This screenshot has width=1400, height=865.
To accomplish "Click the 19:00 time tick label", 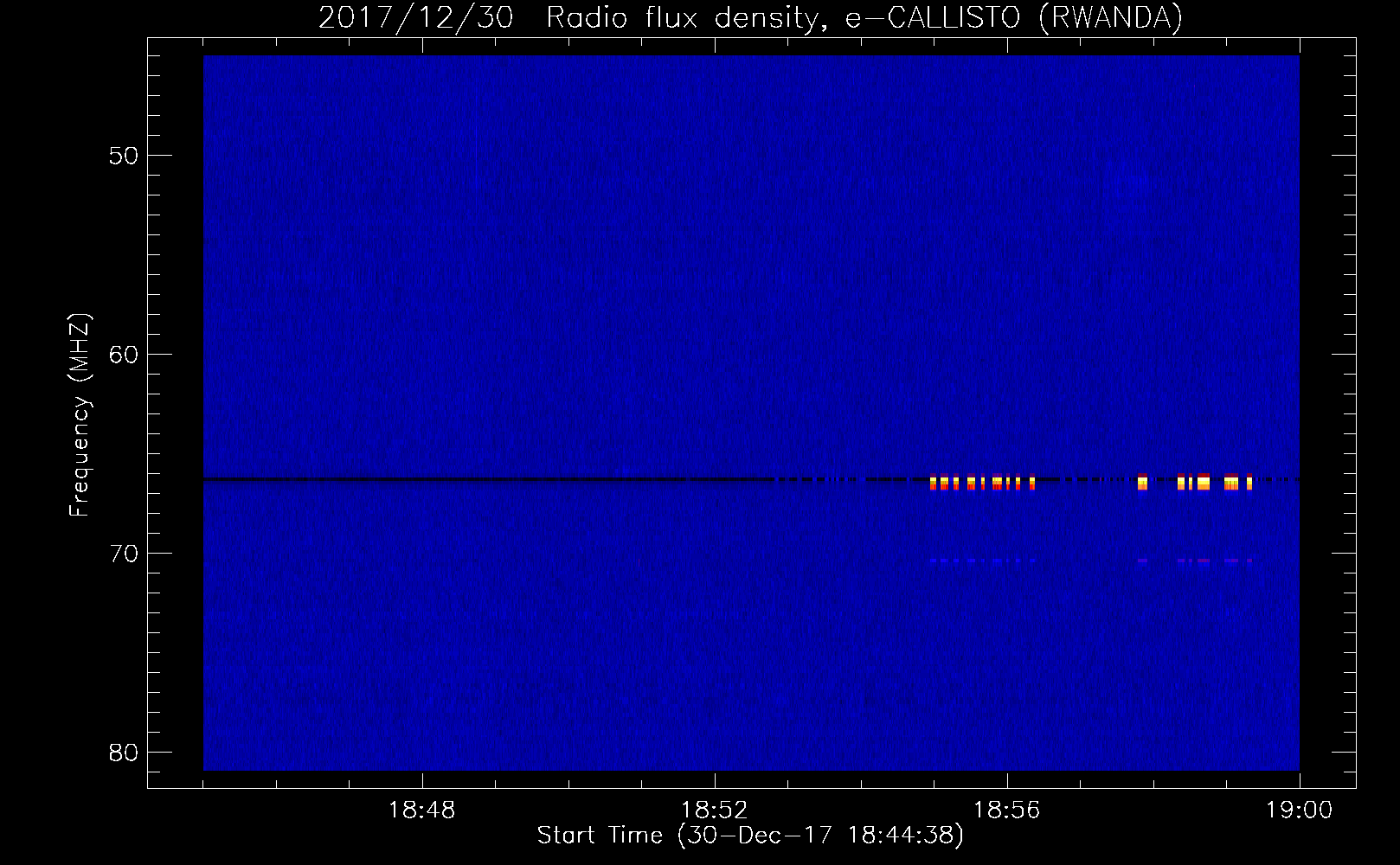I will [x=1300, y=811].
